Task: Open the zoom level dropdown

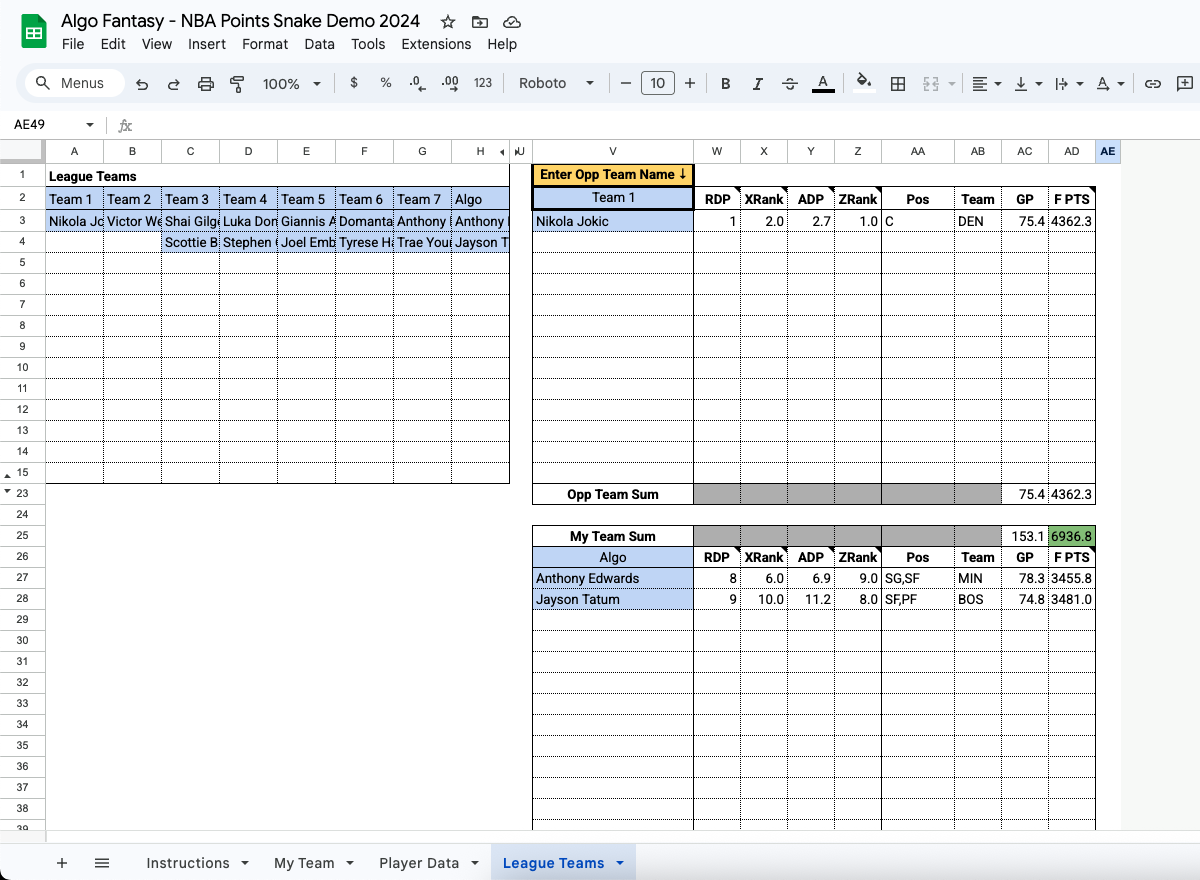Action: pos(291,84)
